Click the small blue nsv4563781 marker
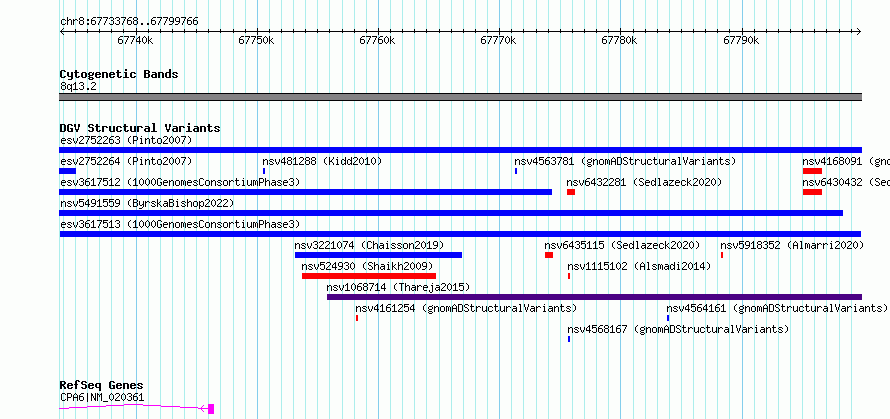The height and width of the screenshot is (419, 890). pyautogui.click(x=516, y=171)
